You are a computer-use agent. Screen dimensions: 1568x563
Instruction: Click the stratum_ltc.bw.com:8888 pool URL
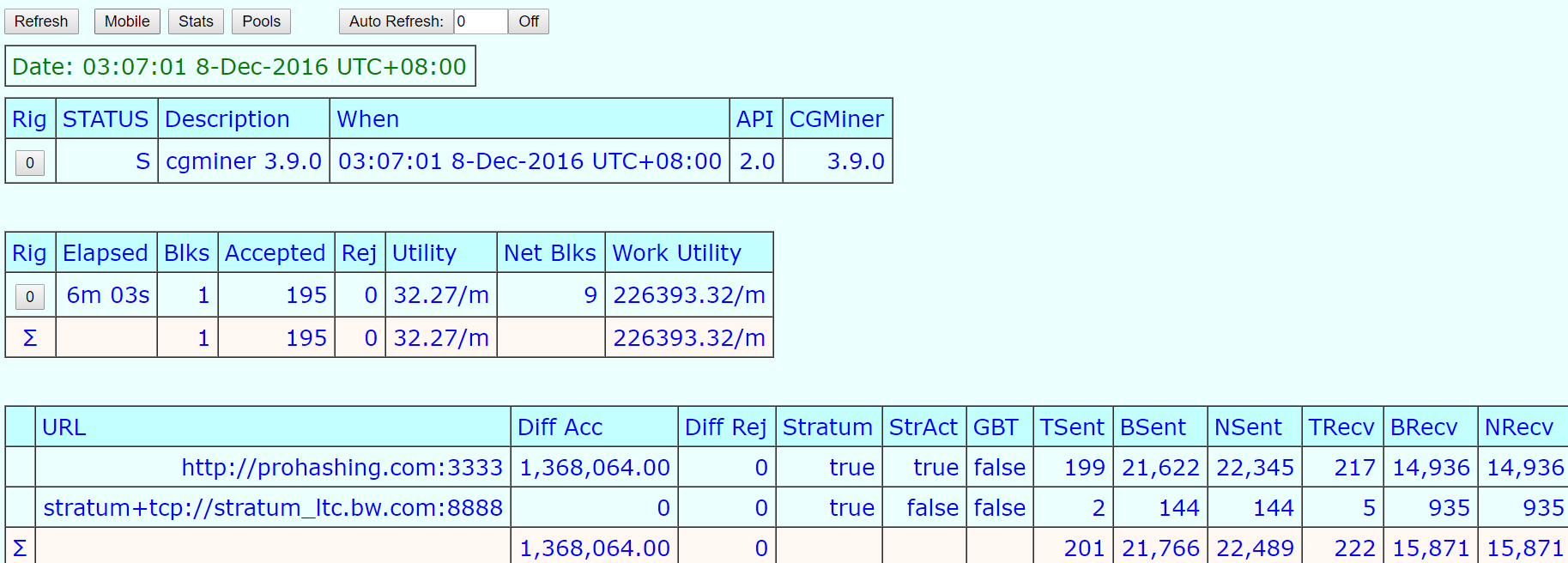(273, 508)
